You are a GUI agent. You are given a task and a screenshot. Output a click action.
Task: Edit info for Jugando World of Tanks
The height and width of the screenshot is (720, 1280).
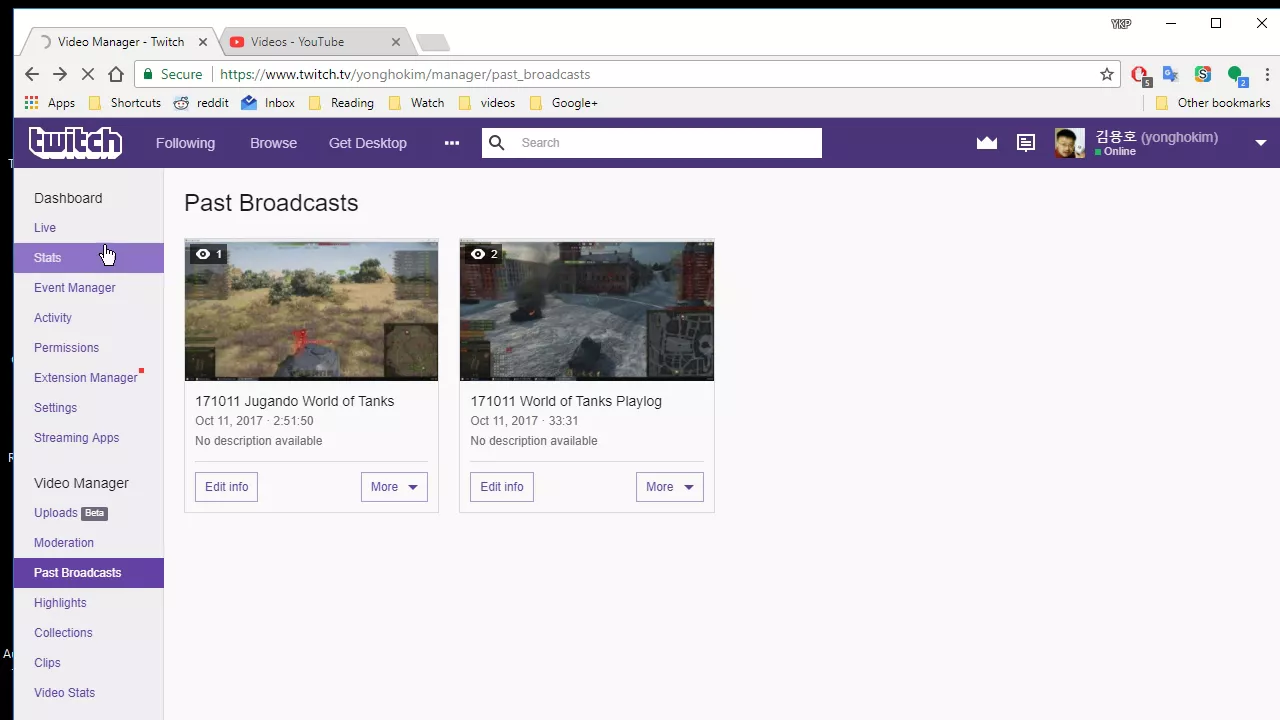226,487
